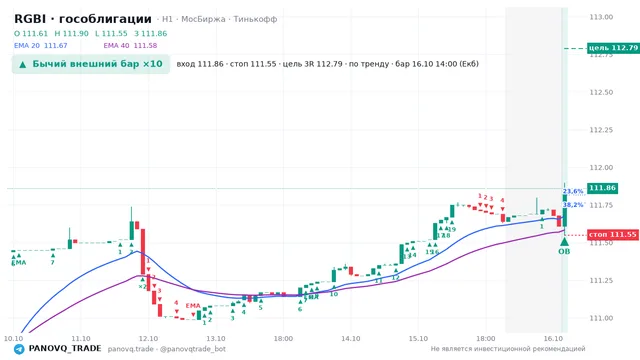Viewport: 640px width, 360px height.
Task: Click the 'EMA 20 111.67' legend entry
Action: pos(41,46)
